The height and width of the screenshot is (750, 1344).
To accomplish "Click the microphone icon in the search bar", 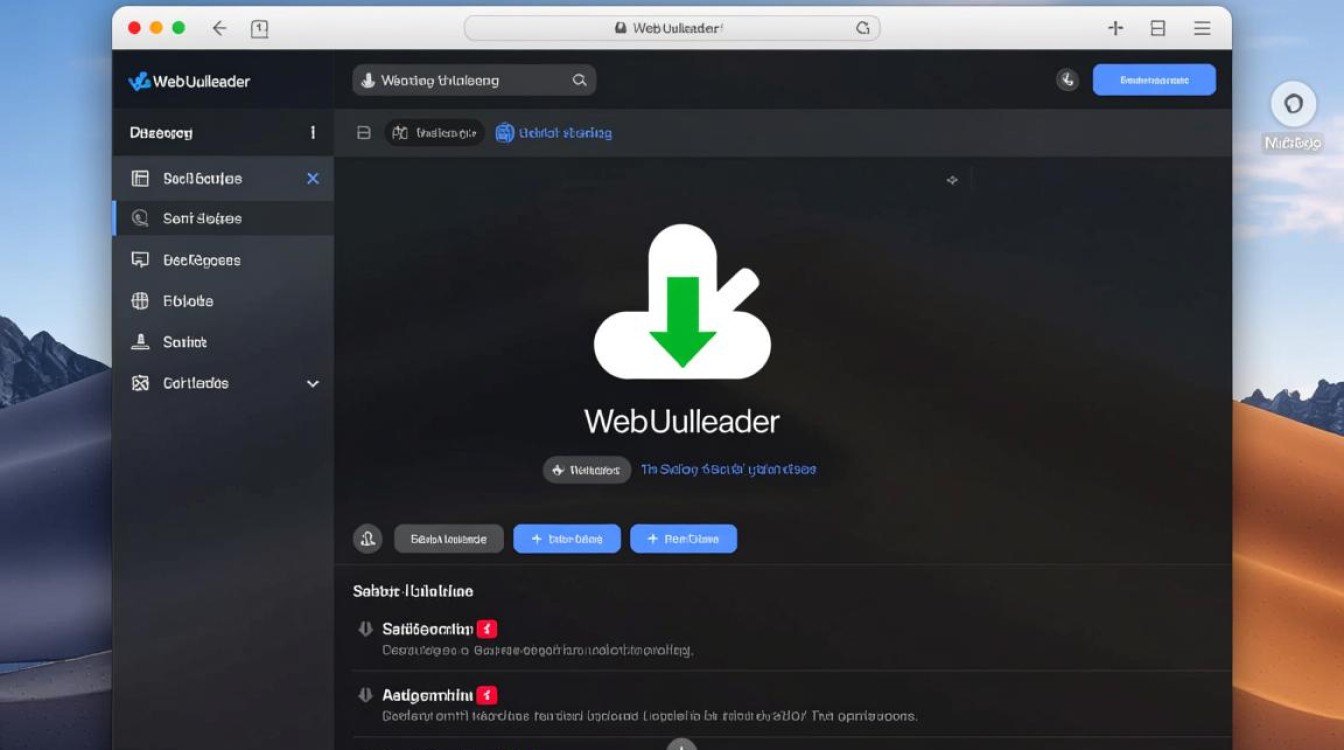I will [x=368, y=79].
